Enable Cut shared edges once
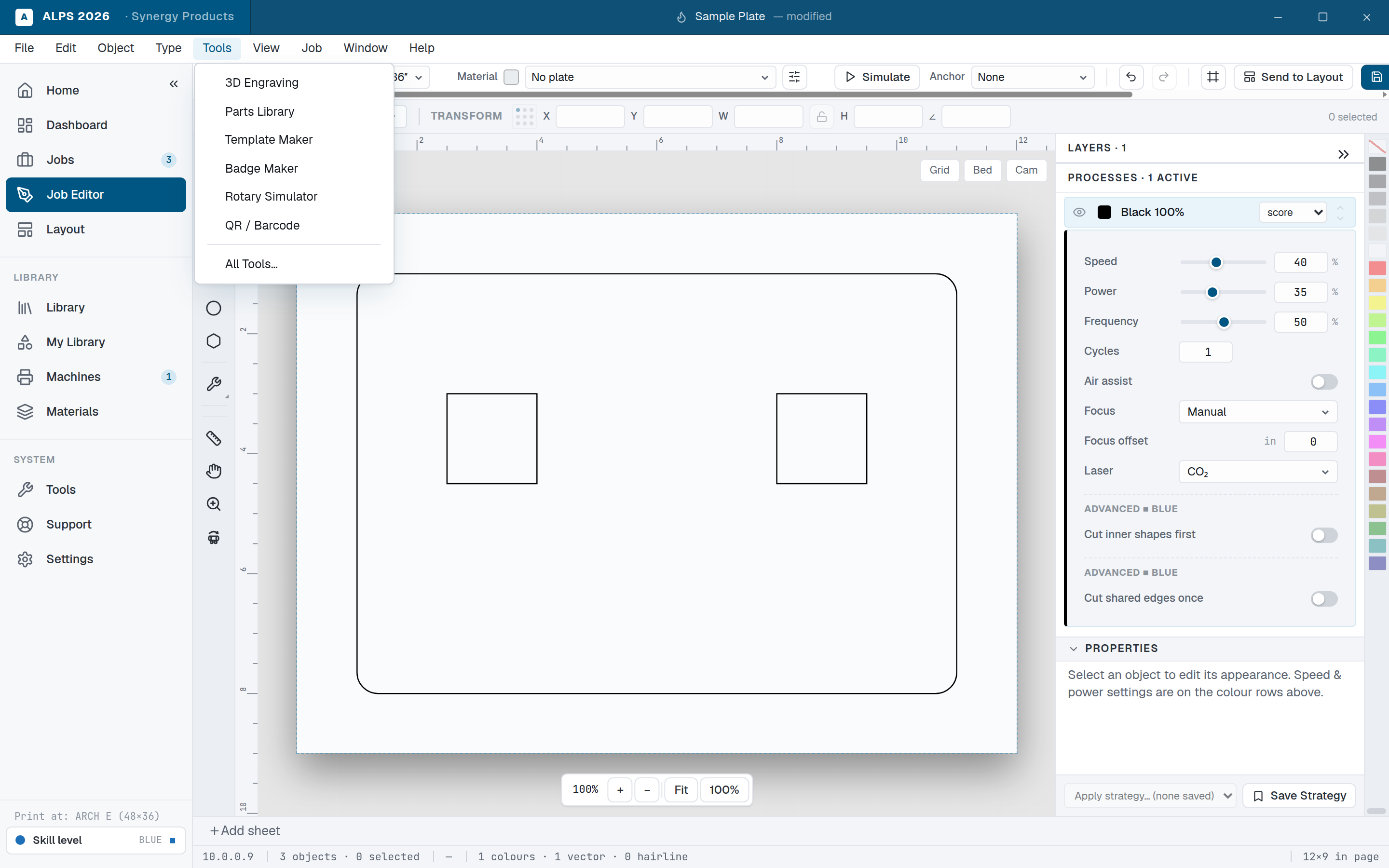Viewport: 1389px width, 868px height. click(1324, 599)
